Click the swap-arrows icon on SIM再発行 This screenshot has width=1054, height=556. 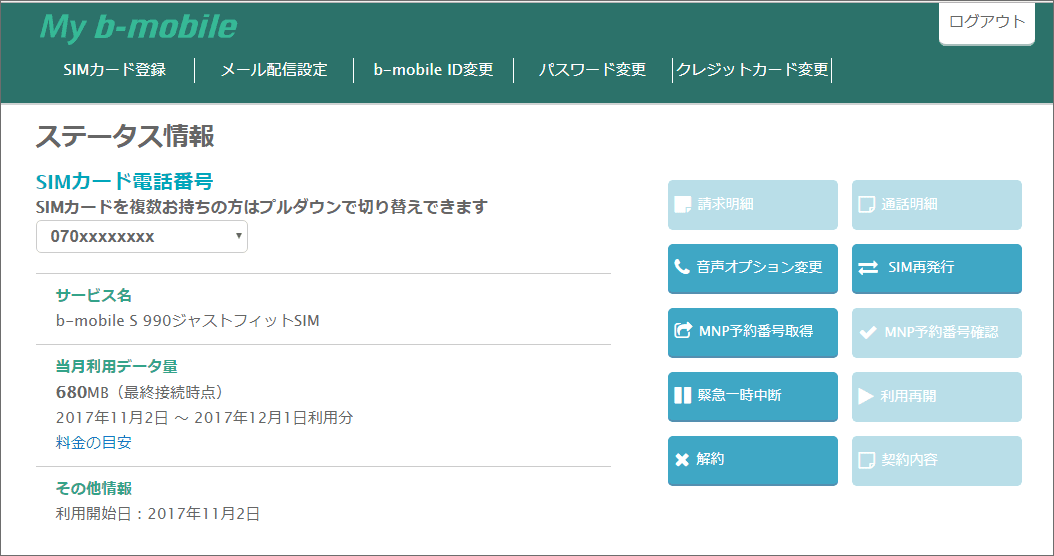(x=868, y=268)
